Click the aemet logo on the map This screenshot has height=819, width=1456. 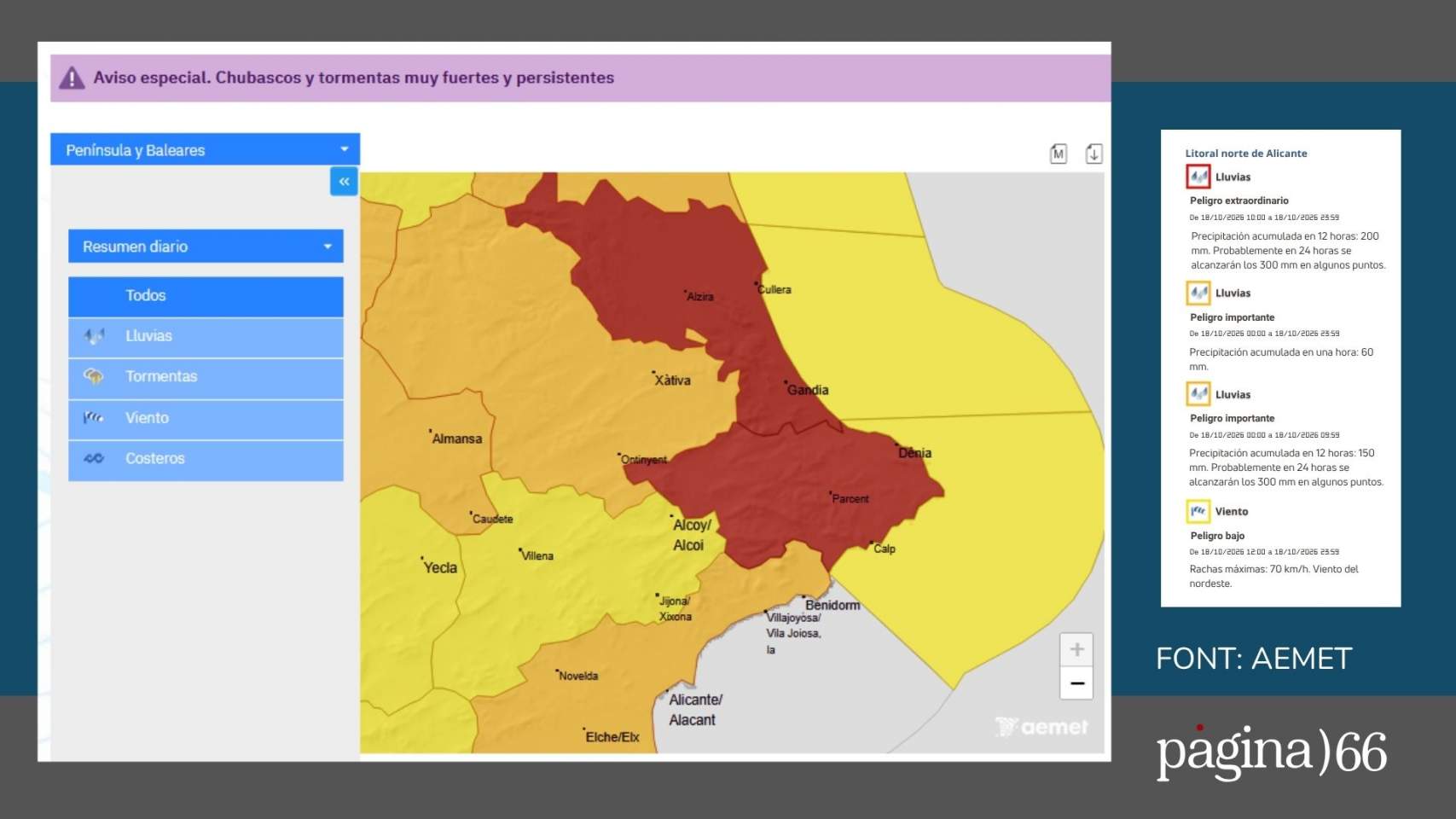[1041, 727]
